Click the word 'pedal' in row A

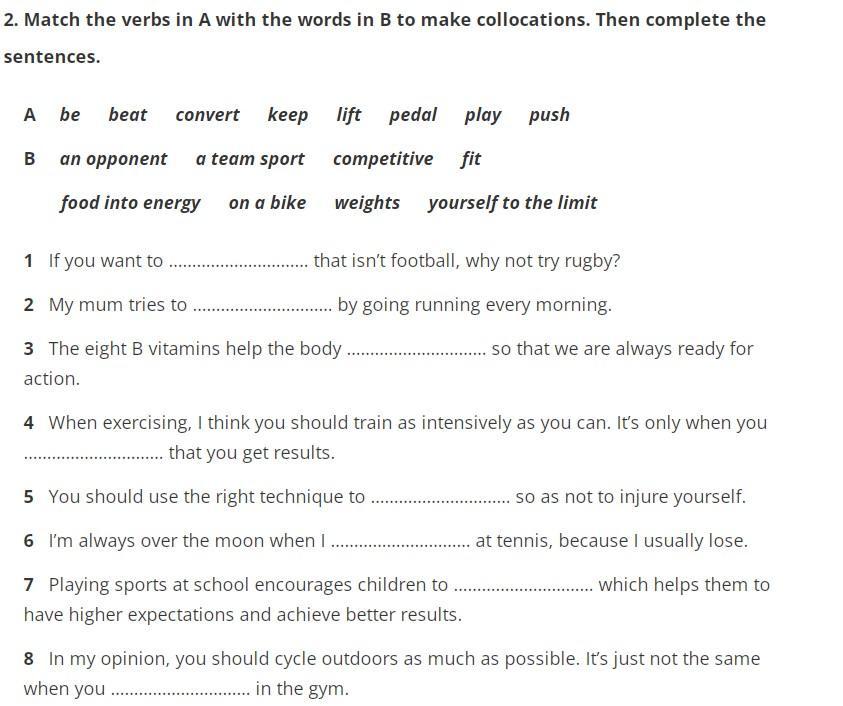(412, 115)
